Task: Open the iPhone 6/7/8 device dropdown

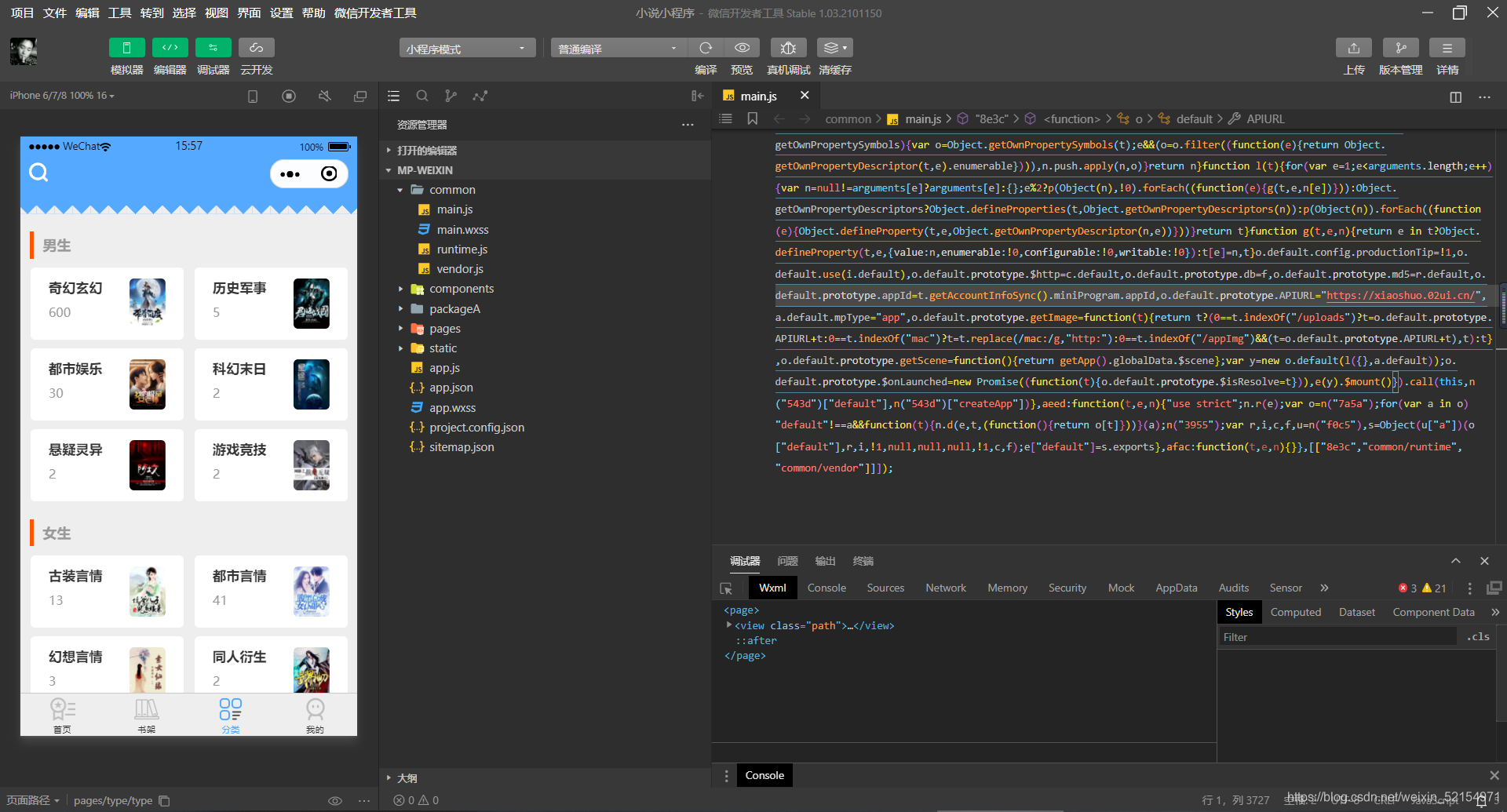Action: pos(62,96)
